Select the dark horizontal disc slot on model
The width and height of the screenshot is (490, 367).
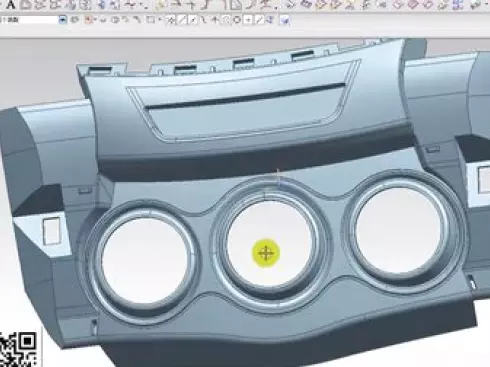click(245, 96)
